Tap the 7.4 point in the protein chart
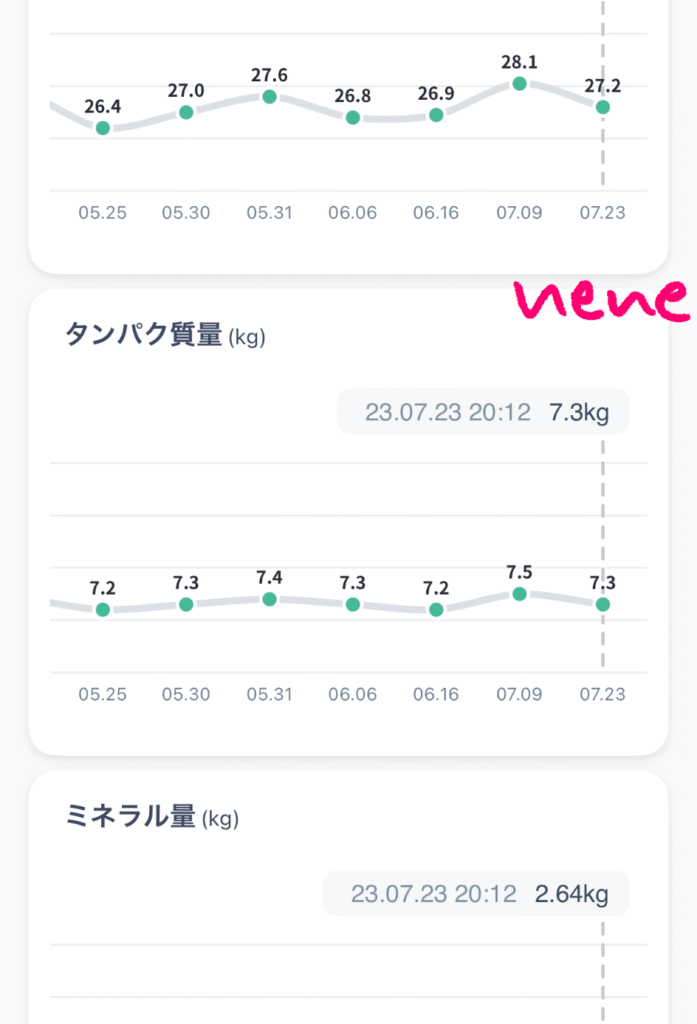 pyautogui.click(x=269, y=599)
